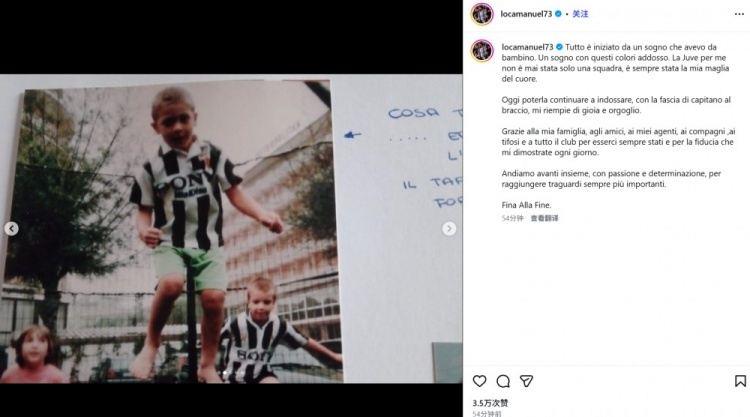Click the 54分钟 time under the caption
The height and width of the screenshot is (417, 750).
click(x=512, y=218)
